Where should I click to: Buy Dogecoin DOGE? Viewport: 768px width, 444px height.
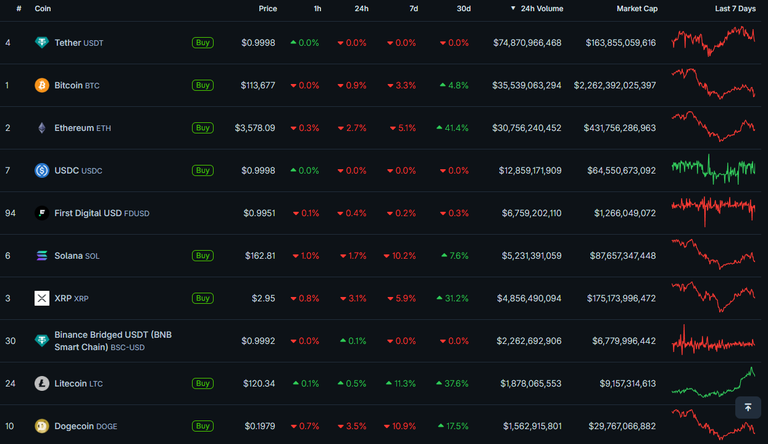pos(203,426)
